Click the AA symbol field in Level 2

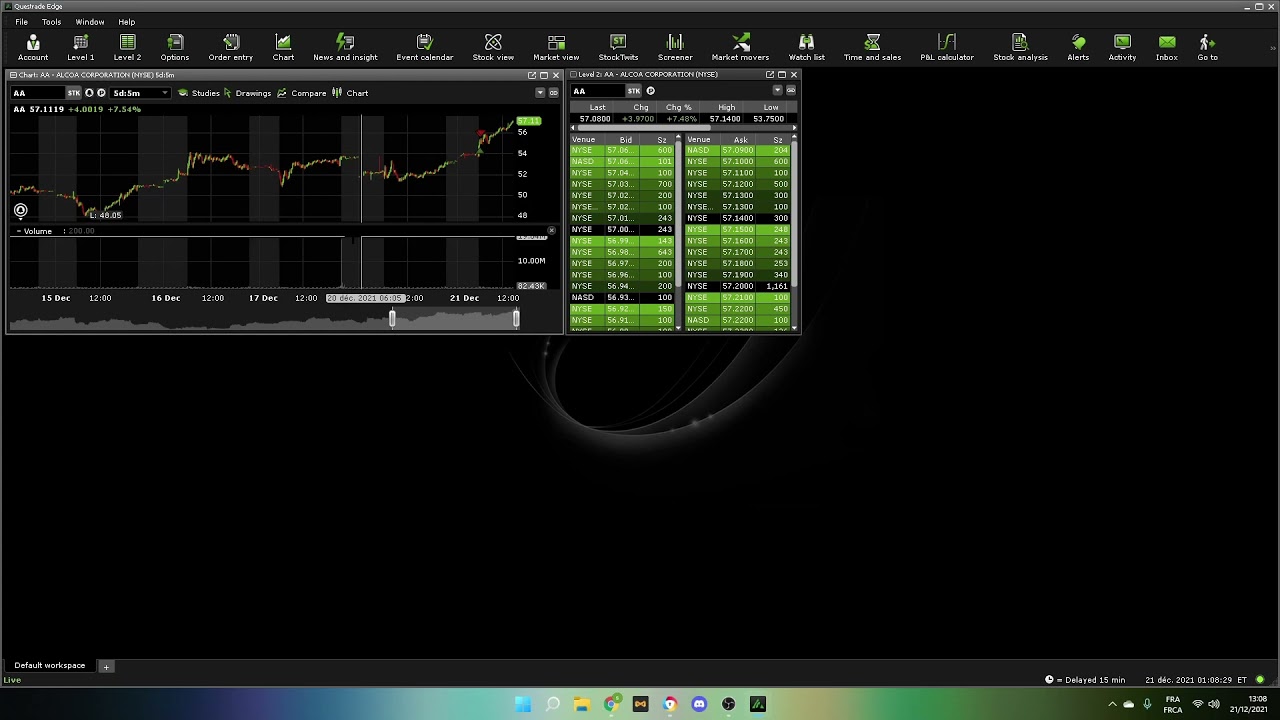598,91
